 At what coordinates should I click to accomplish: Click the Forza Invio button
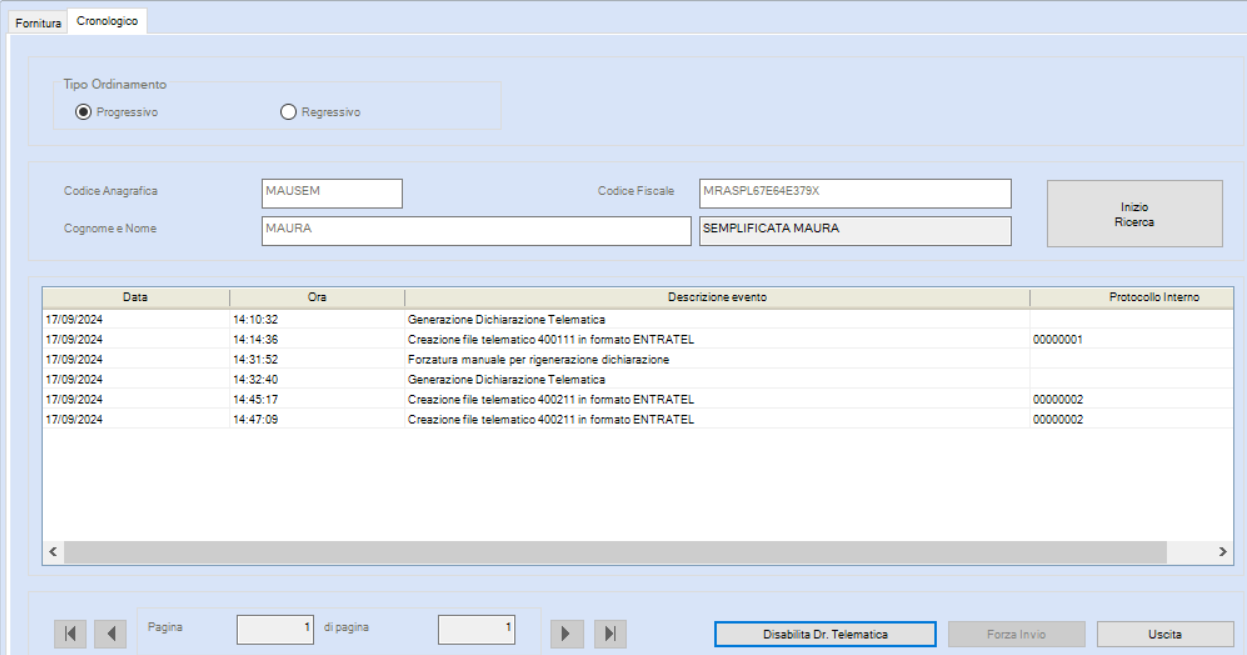[1016, 634]
